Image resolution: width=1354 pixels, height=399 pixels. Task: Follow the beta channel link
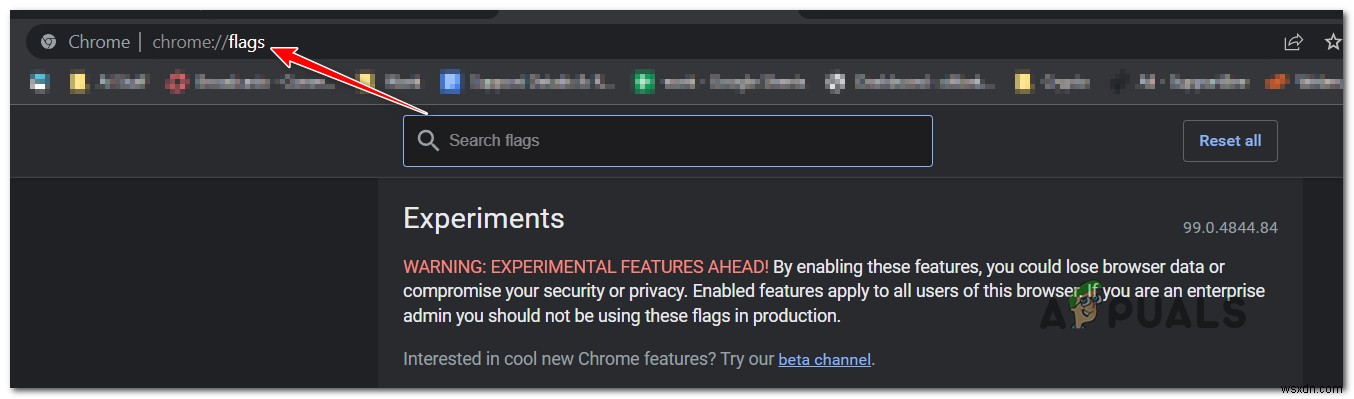click(x=825, y=359)
